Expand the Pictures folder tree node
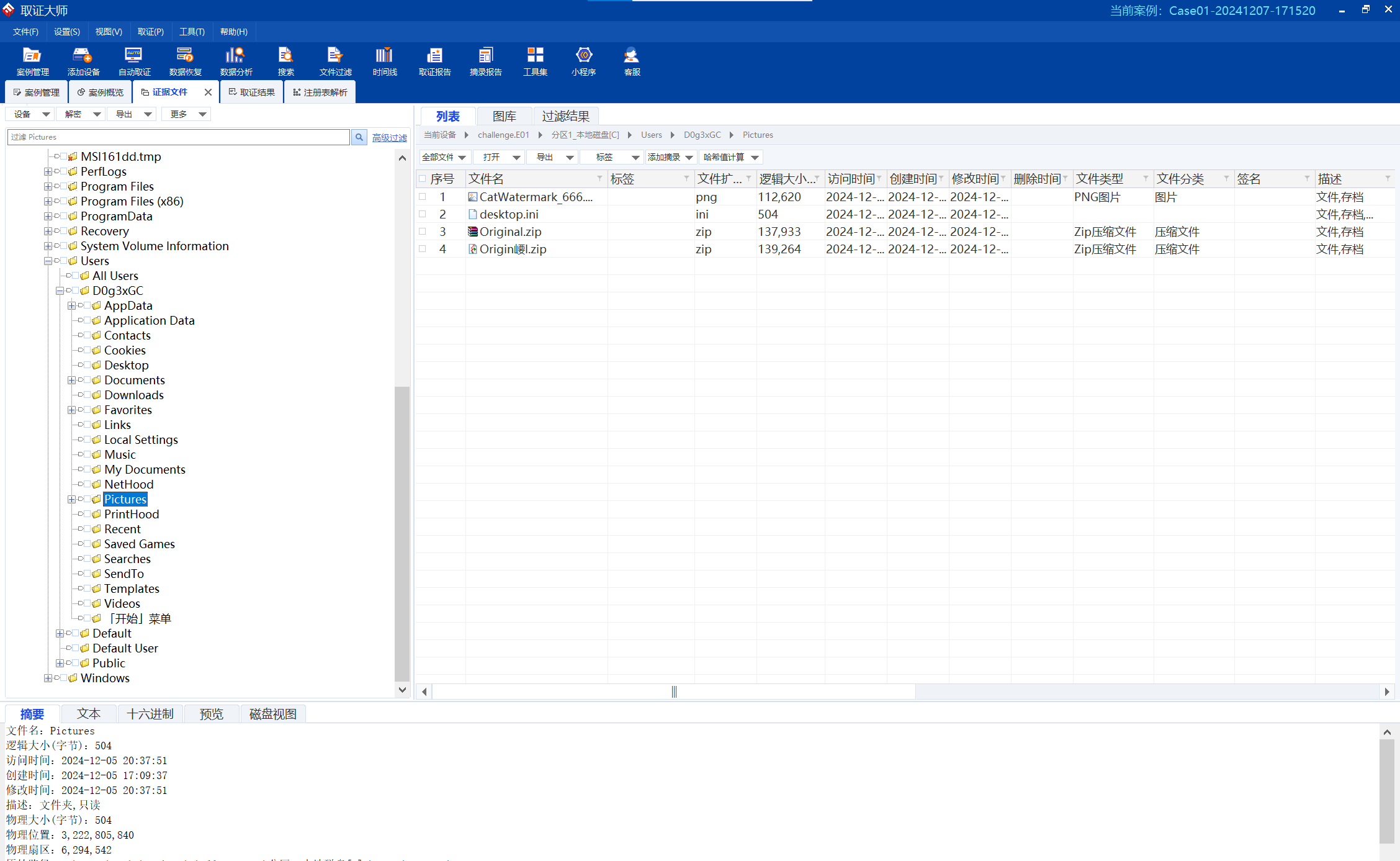 point(71,499)
